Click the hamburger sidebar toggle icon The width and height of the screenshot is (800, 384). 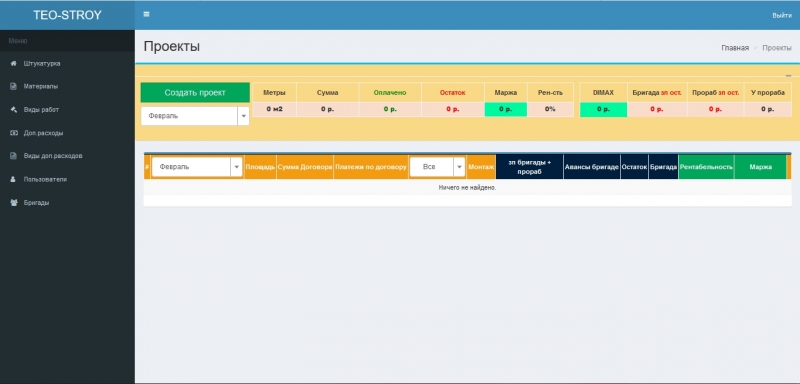coord(146,15)
